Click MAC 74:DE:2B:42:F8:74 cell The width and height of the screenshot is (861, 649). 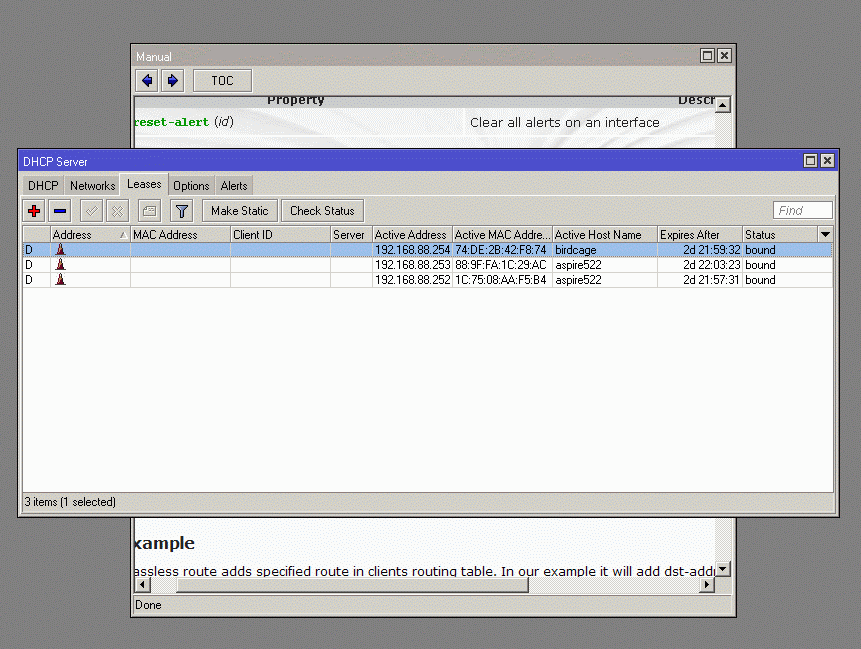tap(501, 250)
